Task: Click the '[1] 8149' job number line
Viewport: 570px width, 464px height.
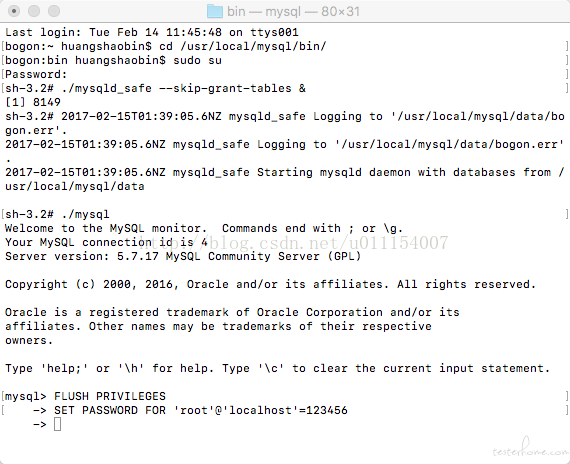Action: tap(33, 102)
